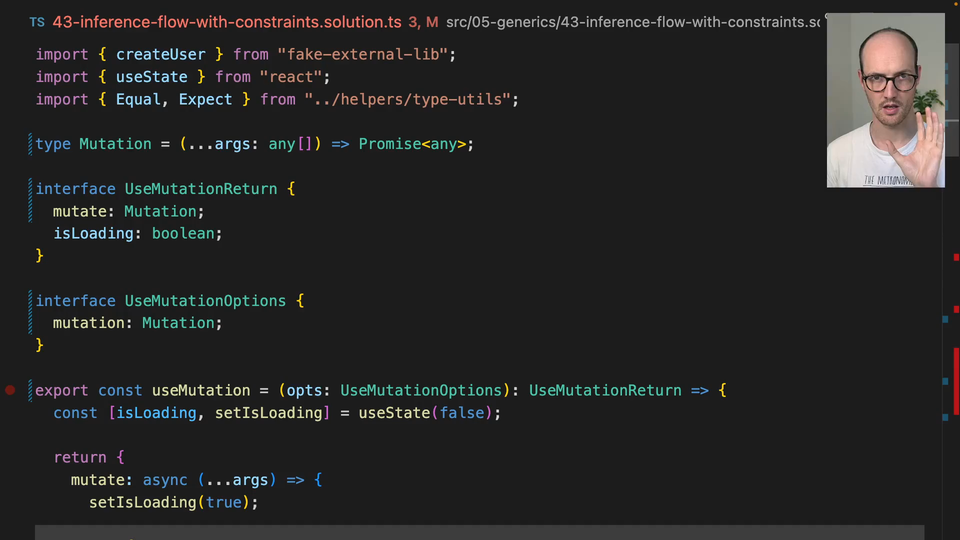
Task: Click the presenter webcam thumbnail
Action: point(885,100)
